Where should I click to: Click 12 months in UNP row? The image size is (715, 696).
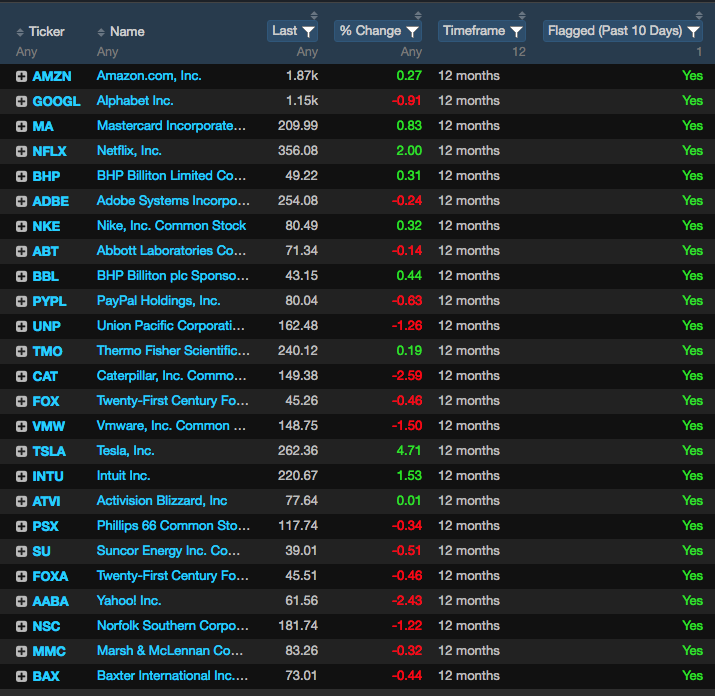coord(469,326)
